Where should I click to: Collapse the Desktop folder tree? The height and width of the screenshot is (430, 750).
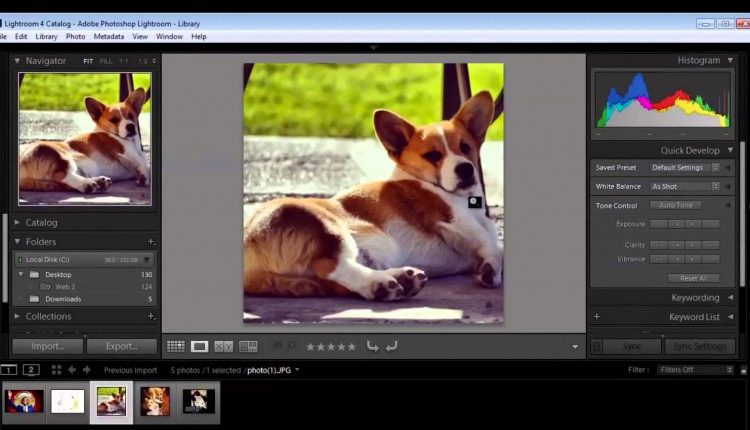click(x=21, y=275)
